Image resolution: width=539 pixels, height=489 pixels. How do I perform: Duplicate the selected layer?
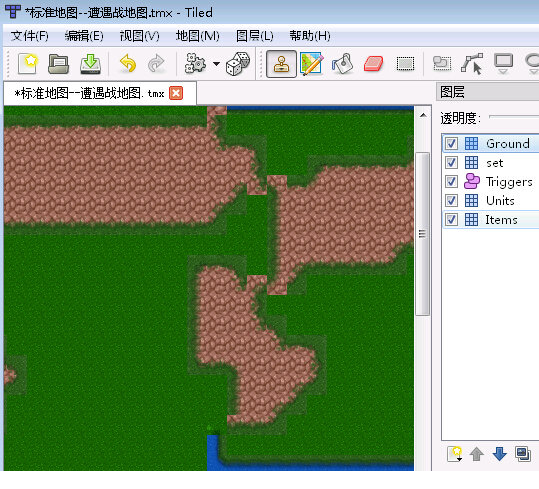(x=523, y=454)
